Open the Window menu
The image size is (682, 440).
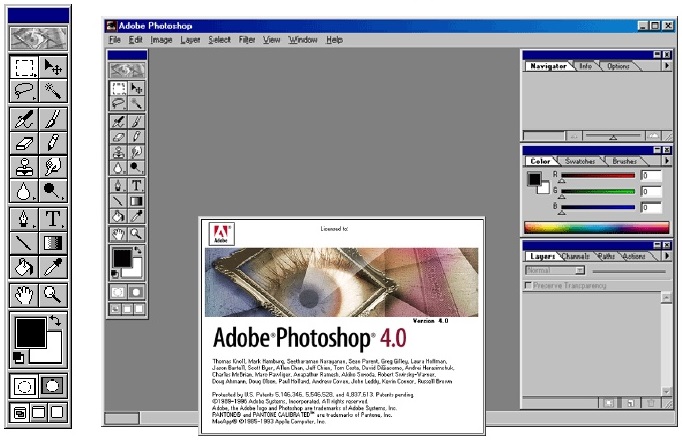303,40
